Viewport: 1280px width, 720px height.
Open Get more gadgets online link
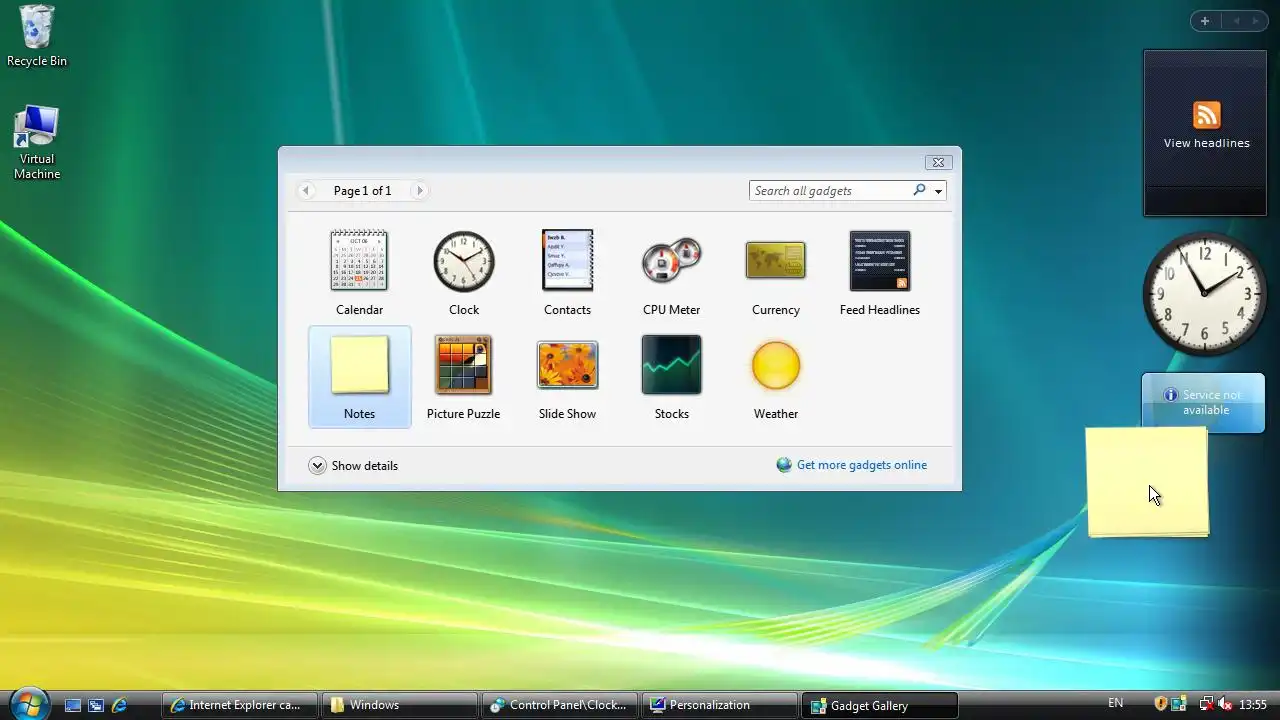tap(862, 465)
